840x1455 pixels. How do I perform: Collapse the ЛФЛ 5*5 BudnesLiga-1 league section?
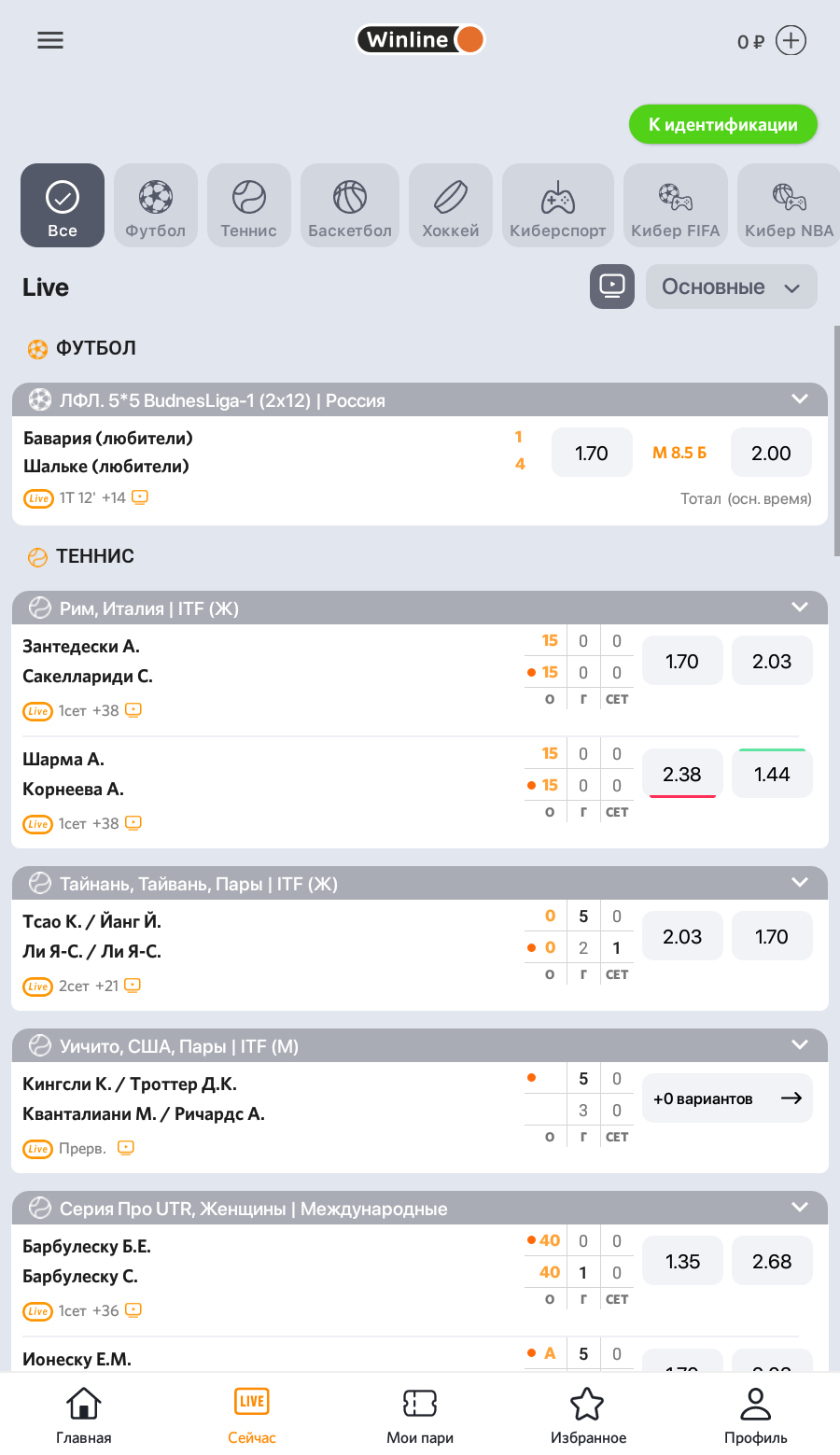[800, 399]
